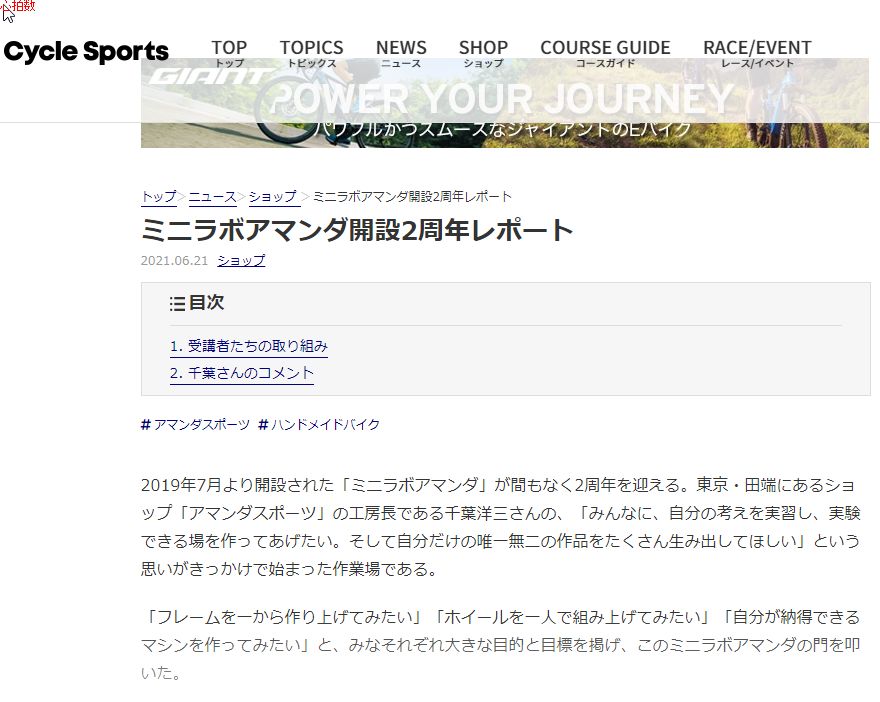Open the TOP menu item
This screenshot has width=880, height=702.
tap(229, 53)
